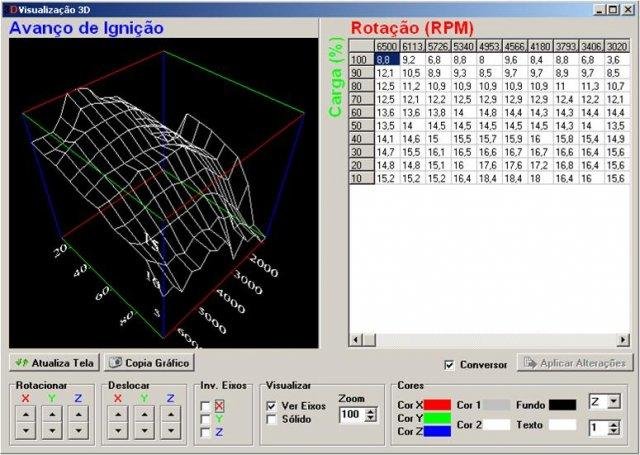Uncheck the Conversor checkbox

tap(449, 364)
